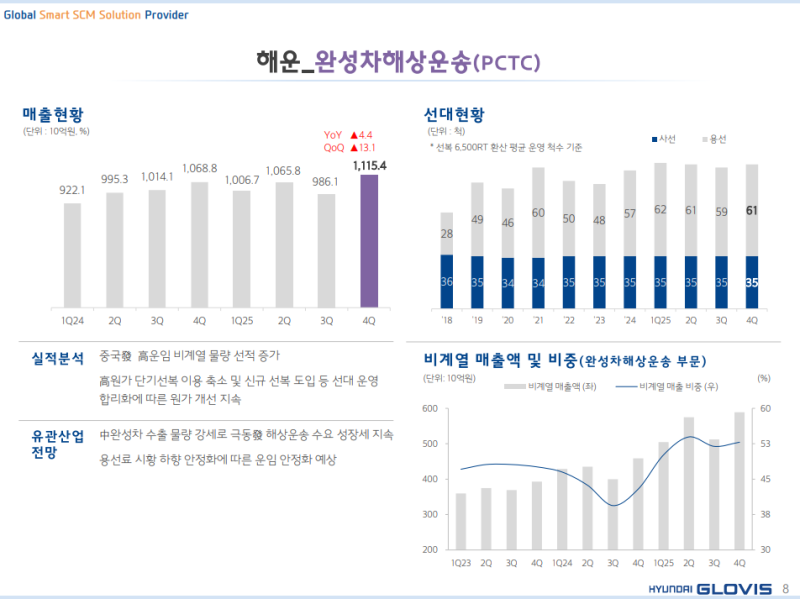Viewport: 800px width, 599px height.
Task: Click the red triangle next to YoY 4.4
Action: 354,134
